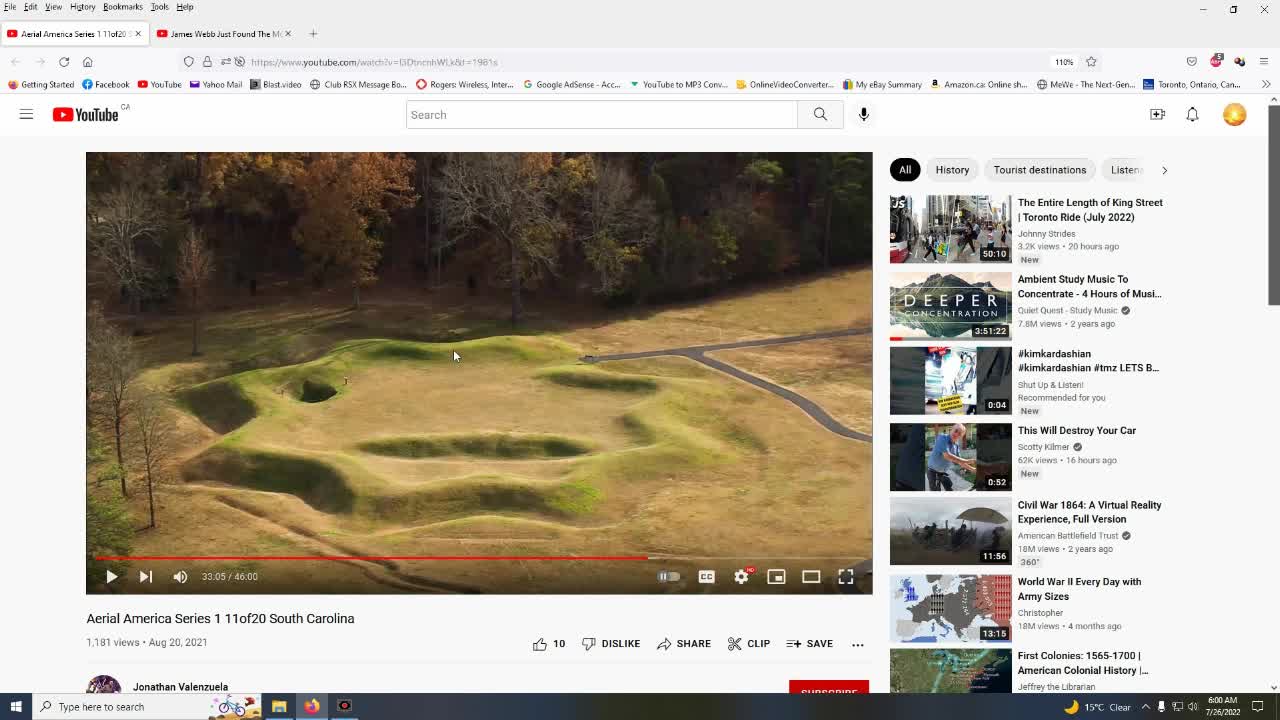Open the Facebook bookmark
This screenshot has height=720, width=1280.
click(x=106, y=85)
